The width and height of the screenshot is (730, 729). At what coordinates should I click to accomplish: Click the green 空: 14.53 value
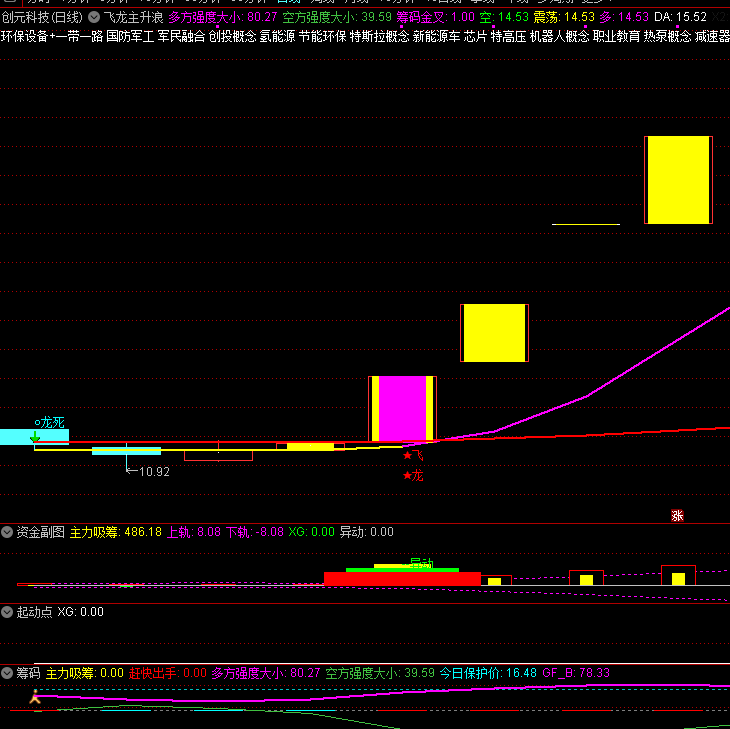[x=504, y=18]
